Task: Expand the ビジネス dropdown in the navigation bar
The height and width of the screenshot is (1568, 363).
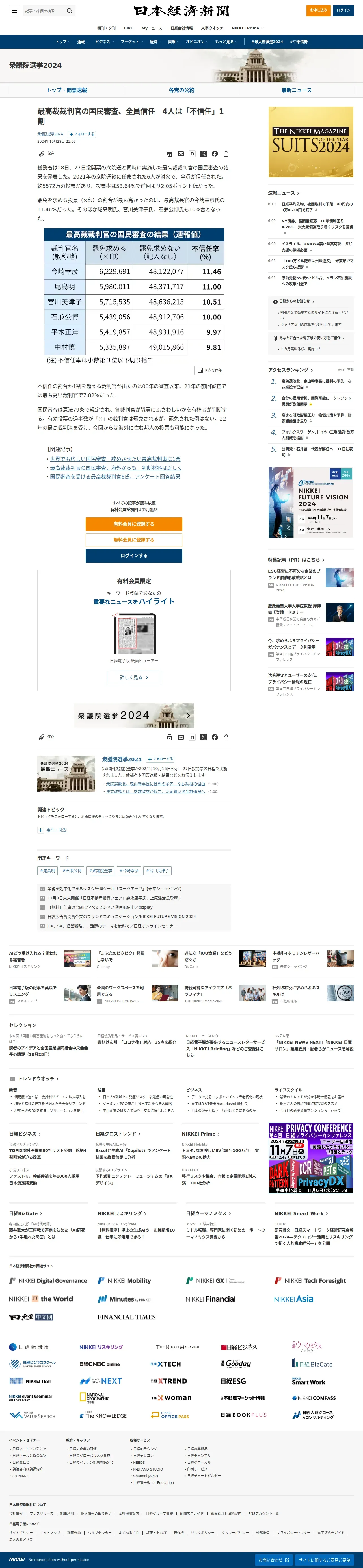Action: tap(105, 42)
